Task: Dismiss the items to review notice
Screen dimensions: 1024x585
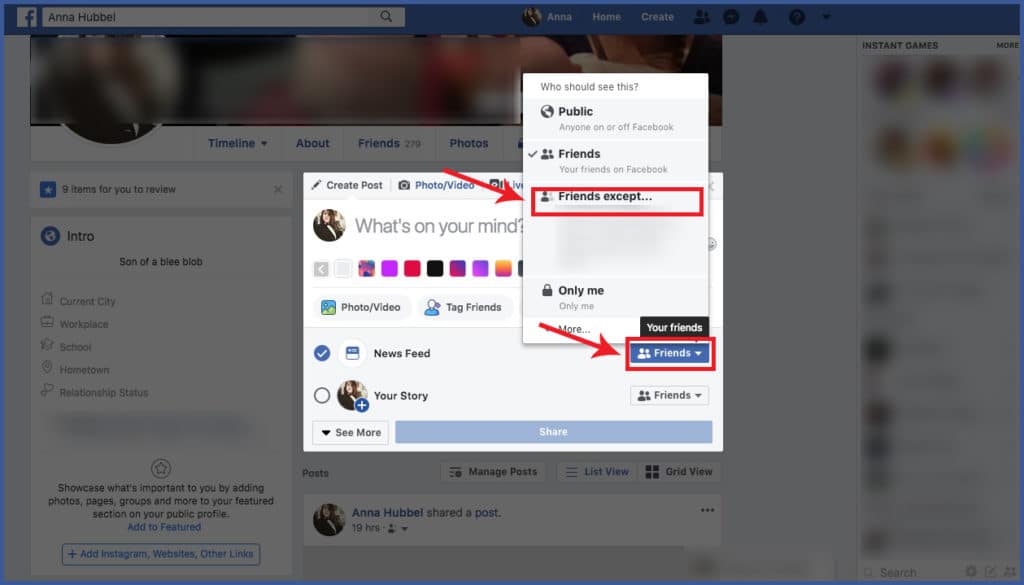Action: 278,189
